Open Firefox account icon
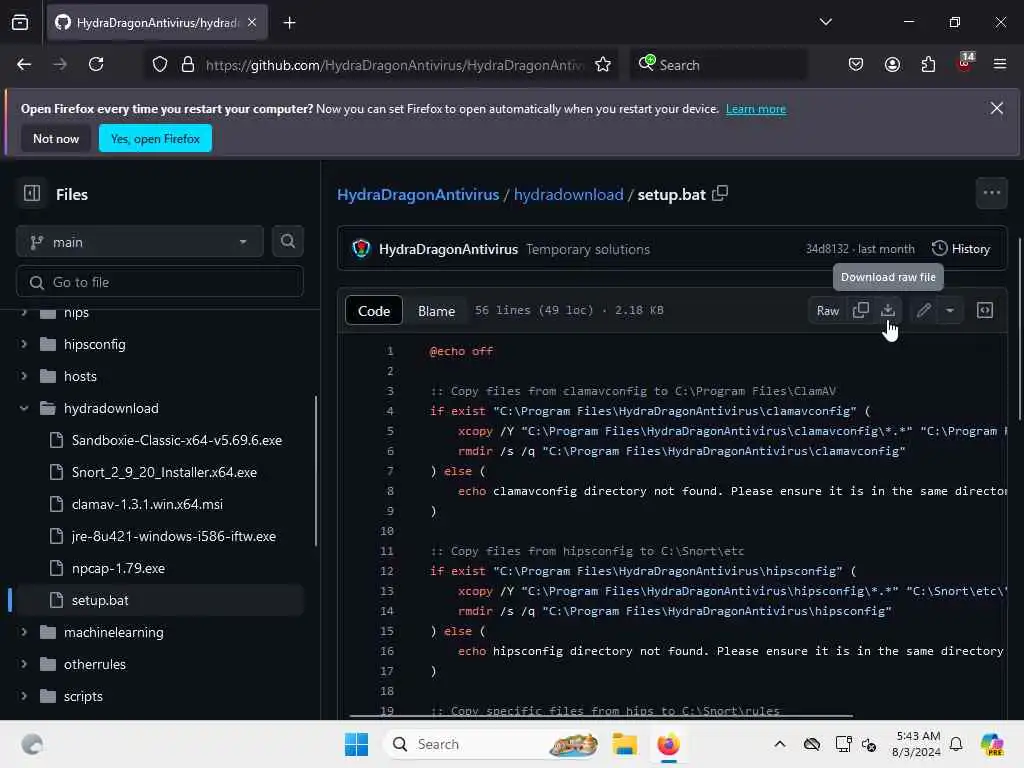 (892, 64)
